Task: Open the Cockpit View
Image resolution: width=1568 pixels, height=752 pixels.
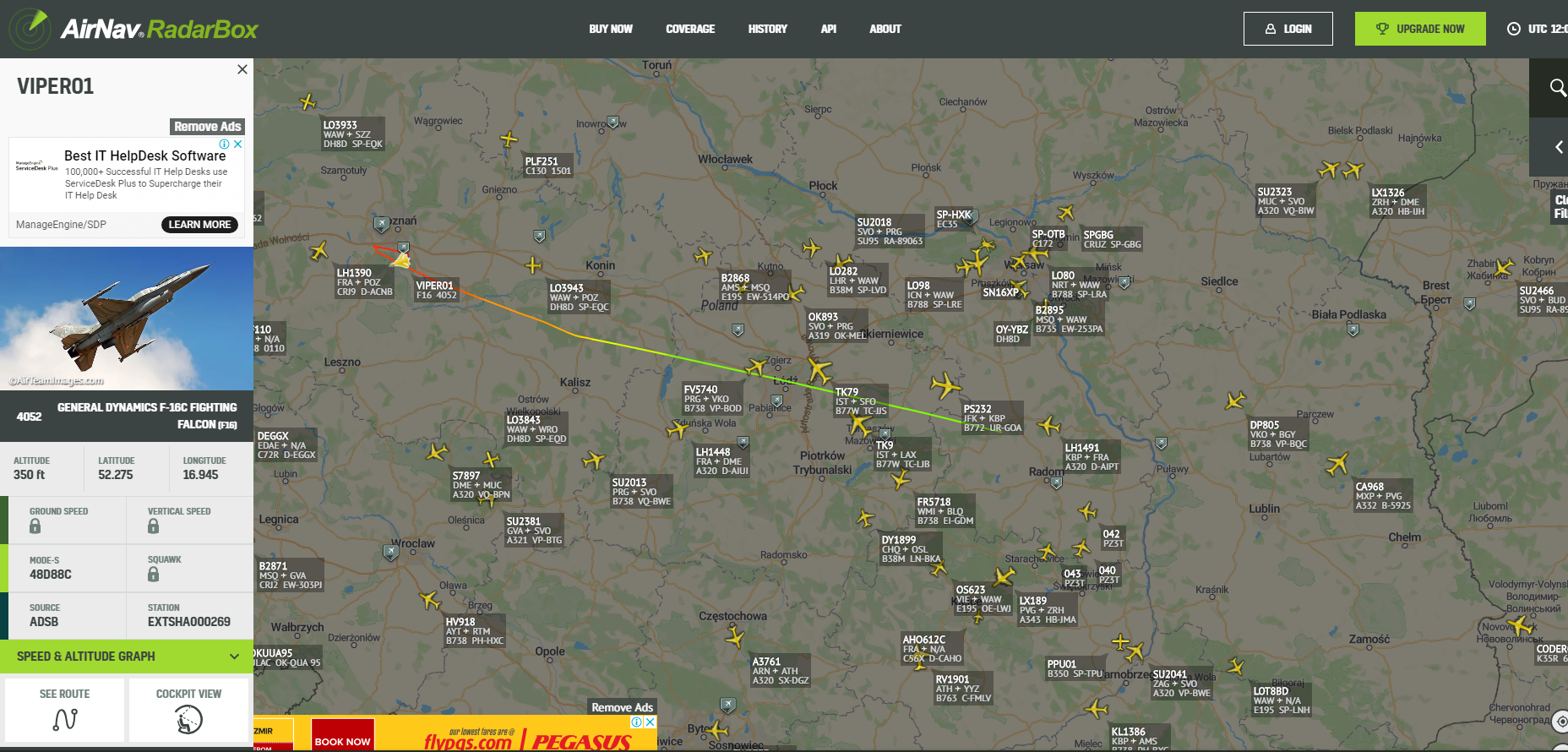Action: click(x=188, y=710)
